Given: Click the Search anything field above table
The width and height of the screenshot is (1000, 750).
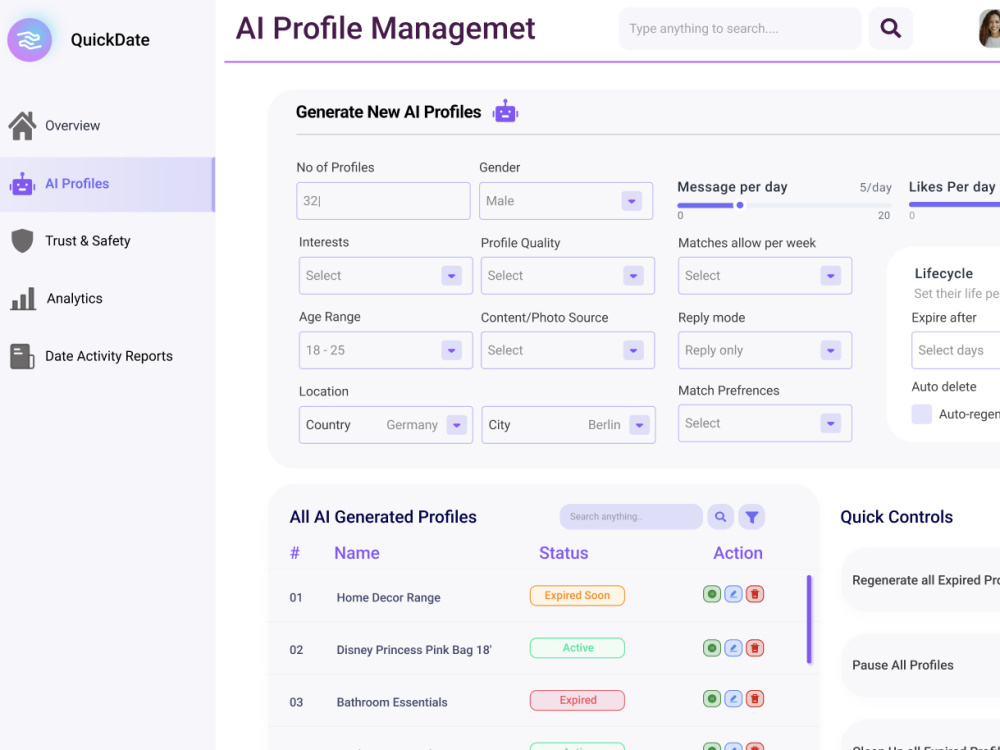Looking at the screenshot, I should pos(631,517).
